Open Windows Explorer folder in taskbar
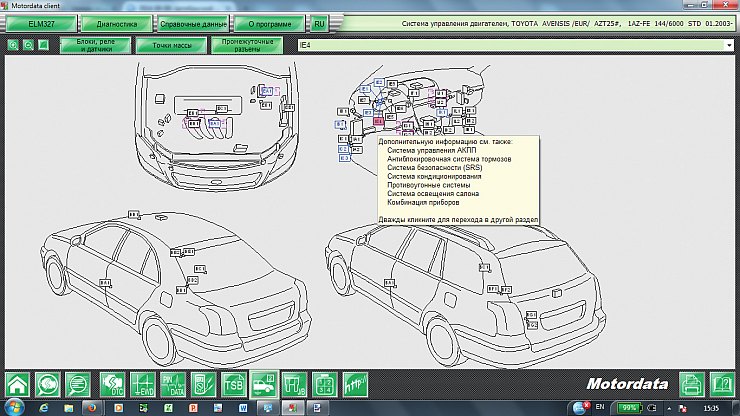Image resolution: width=740 pixels, height=416 pixels. click(x=69, y=408)
